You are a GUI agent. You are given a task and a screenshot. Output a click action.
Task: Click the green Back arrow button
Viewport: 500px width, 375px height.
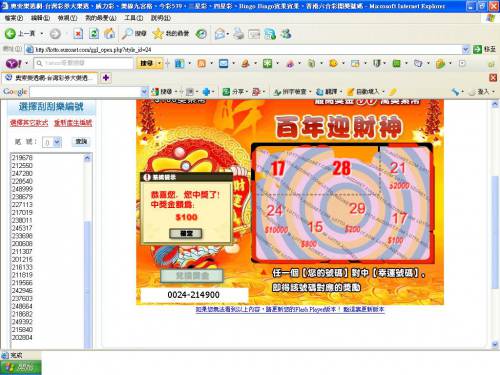(x=10, y=34)
